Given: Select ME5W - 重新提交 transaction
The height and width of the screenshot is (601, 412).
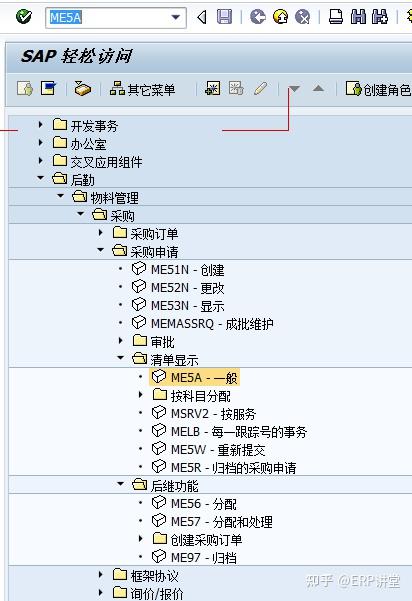Looking at the screenshot, I should tap(218, 450).
